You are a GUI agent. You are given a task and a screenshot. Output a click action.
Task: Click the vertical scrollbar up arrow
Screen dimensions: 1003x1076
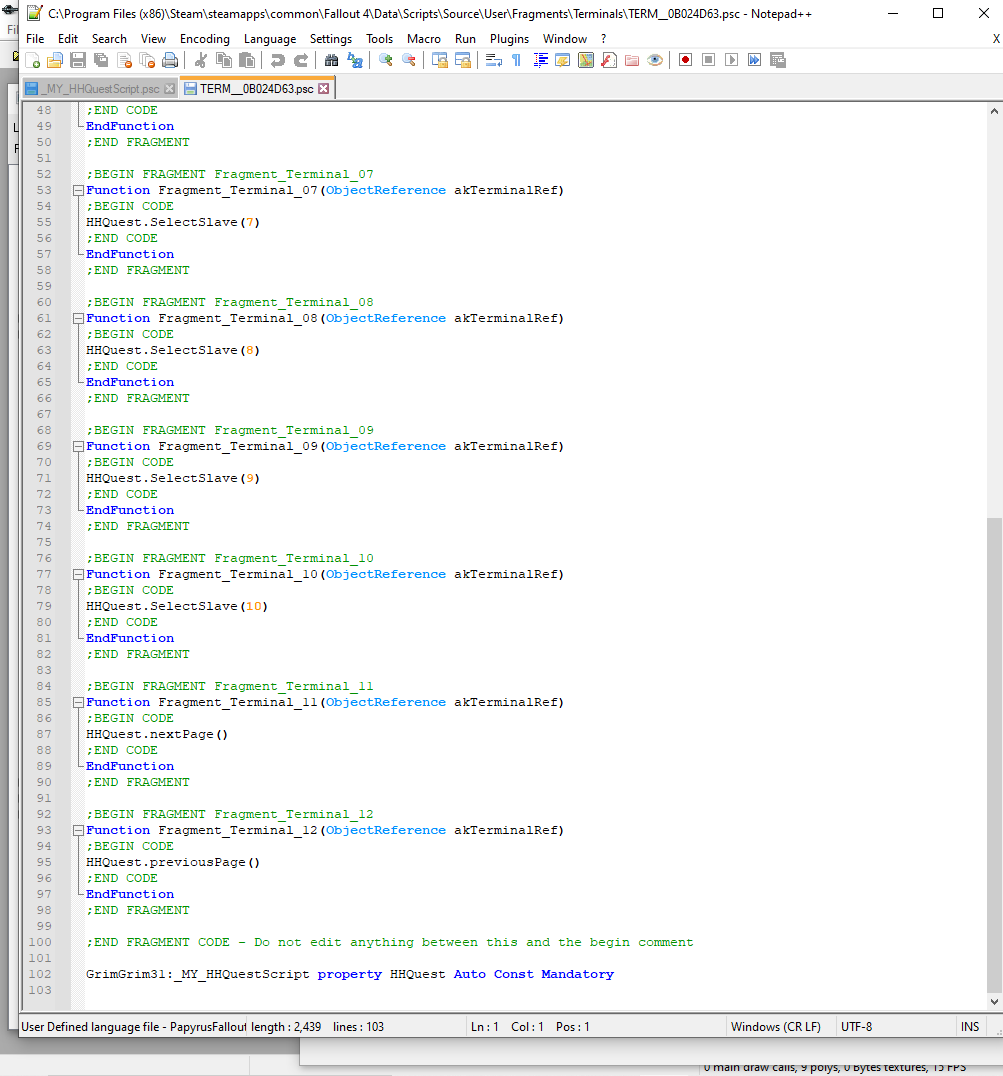tap(994, 111)
